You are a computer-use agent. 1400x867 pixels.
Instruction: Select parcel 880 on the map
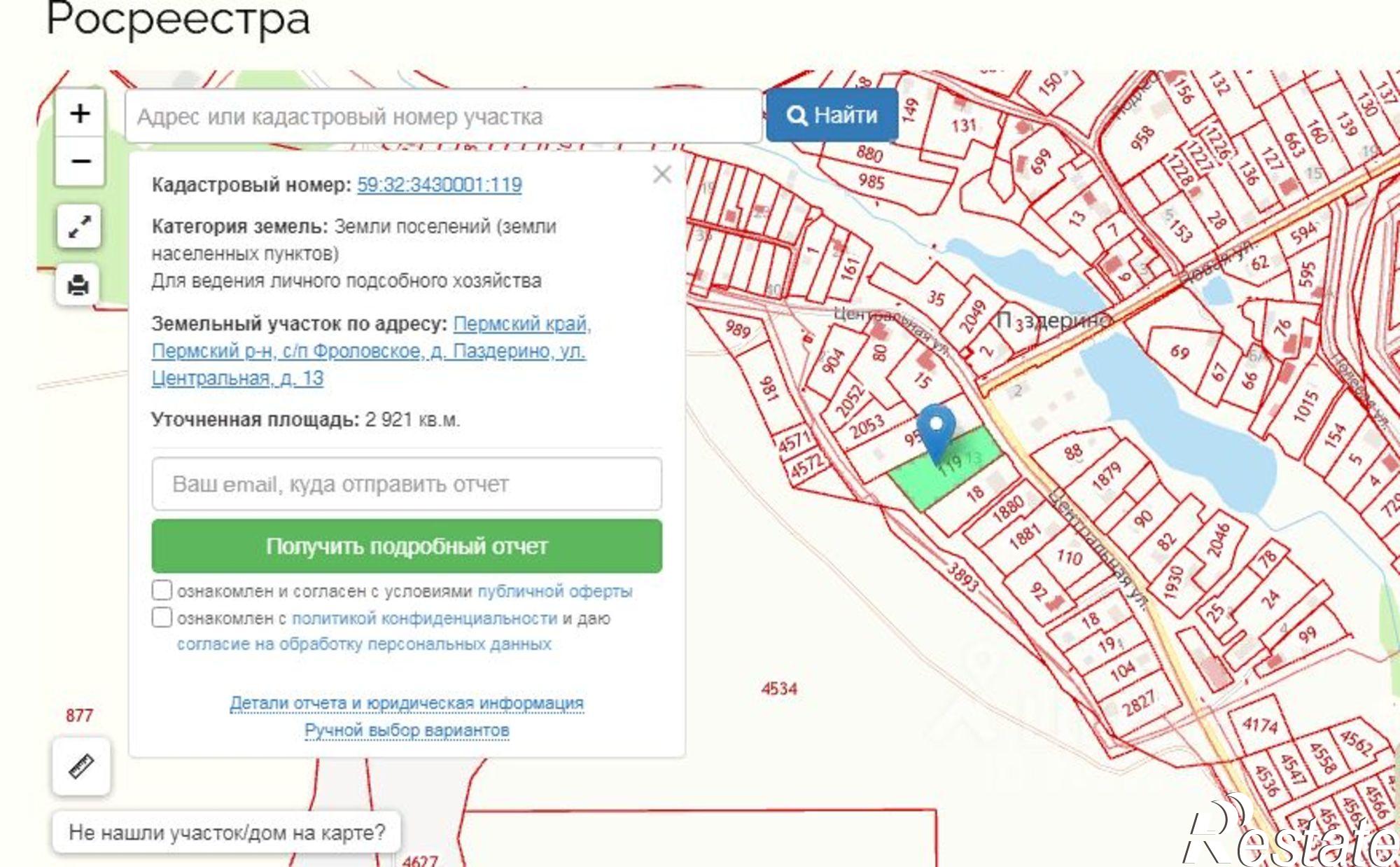(x=869, y=153)
